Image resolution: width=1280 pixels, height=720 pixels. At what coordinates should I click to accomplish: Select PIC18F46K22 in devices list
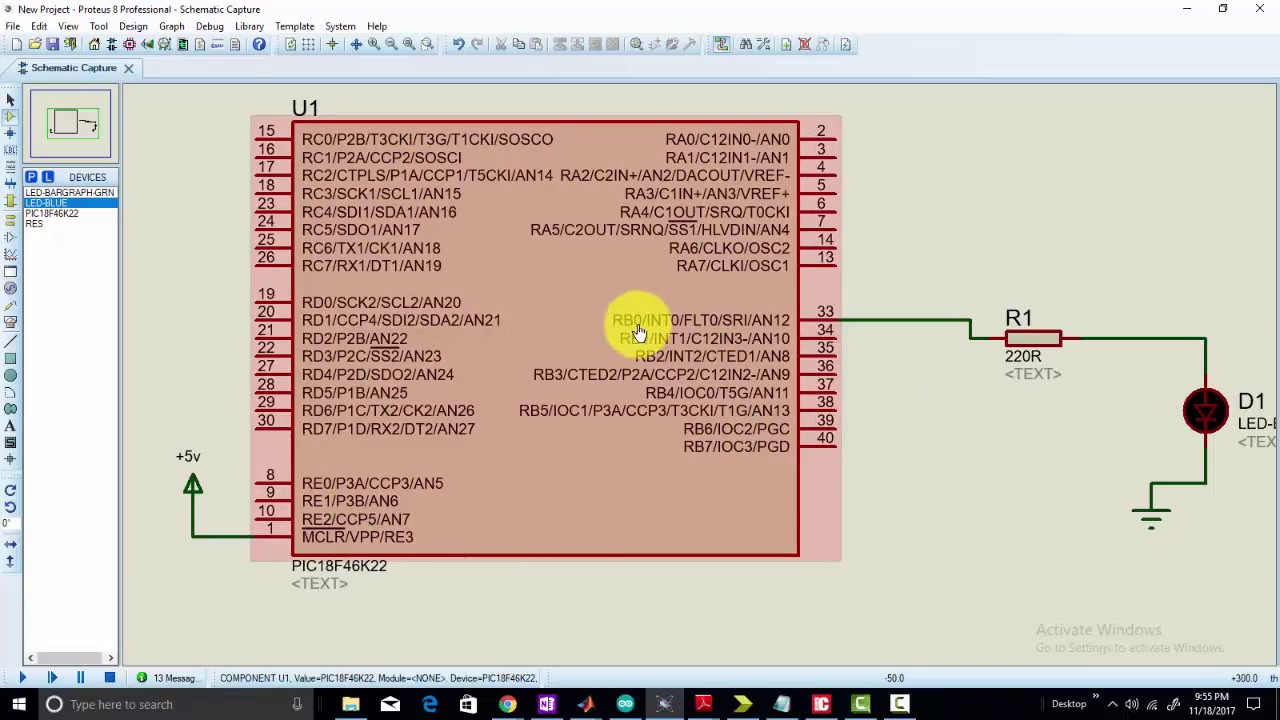point(70,213)
